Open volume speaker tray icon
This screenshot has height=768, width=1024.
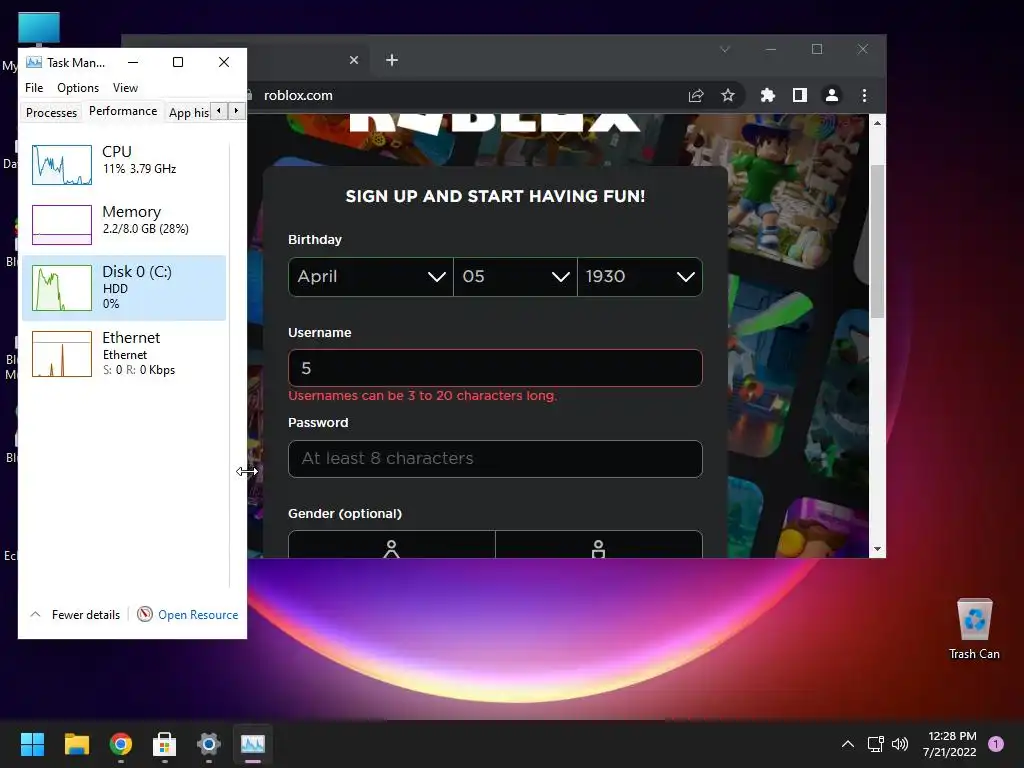click(900, 744)
